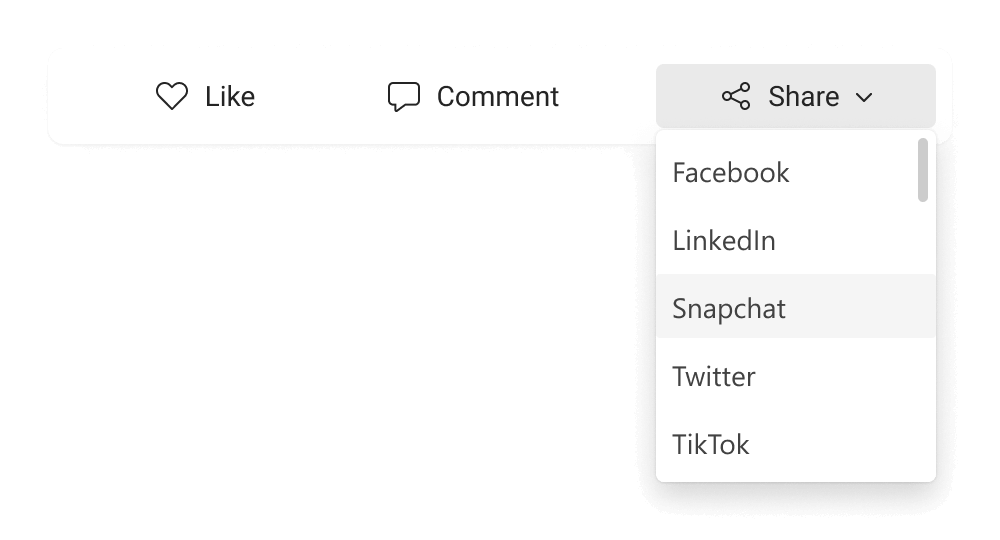The height and width of the screenshot is (540, 1000).
Task: Click the "Comment" text label
Action: [x=498, y=97]
